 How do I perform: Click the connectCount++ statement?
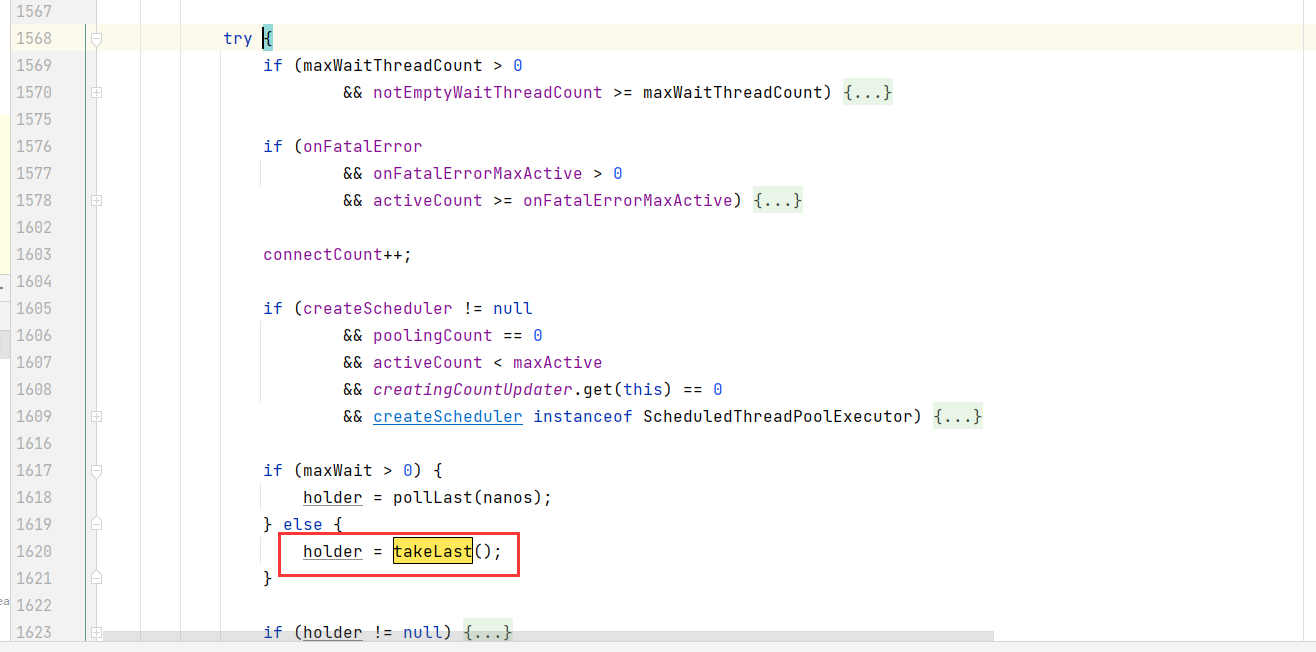tap(337, 255)
